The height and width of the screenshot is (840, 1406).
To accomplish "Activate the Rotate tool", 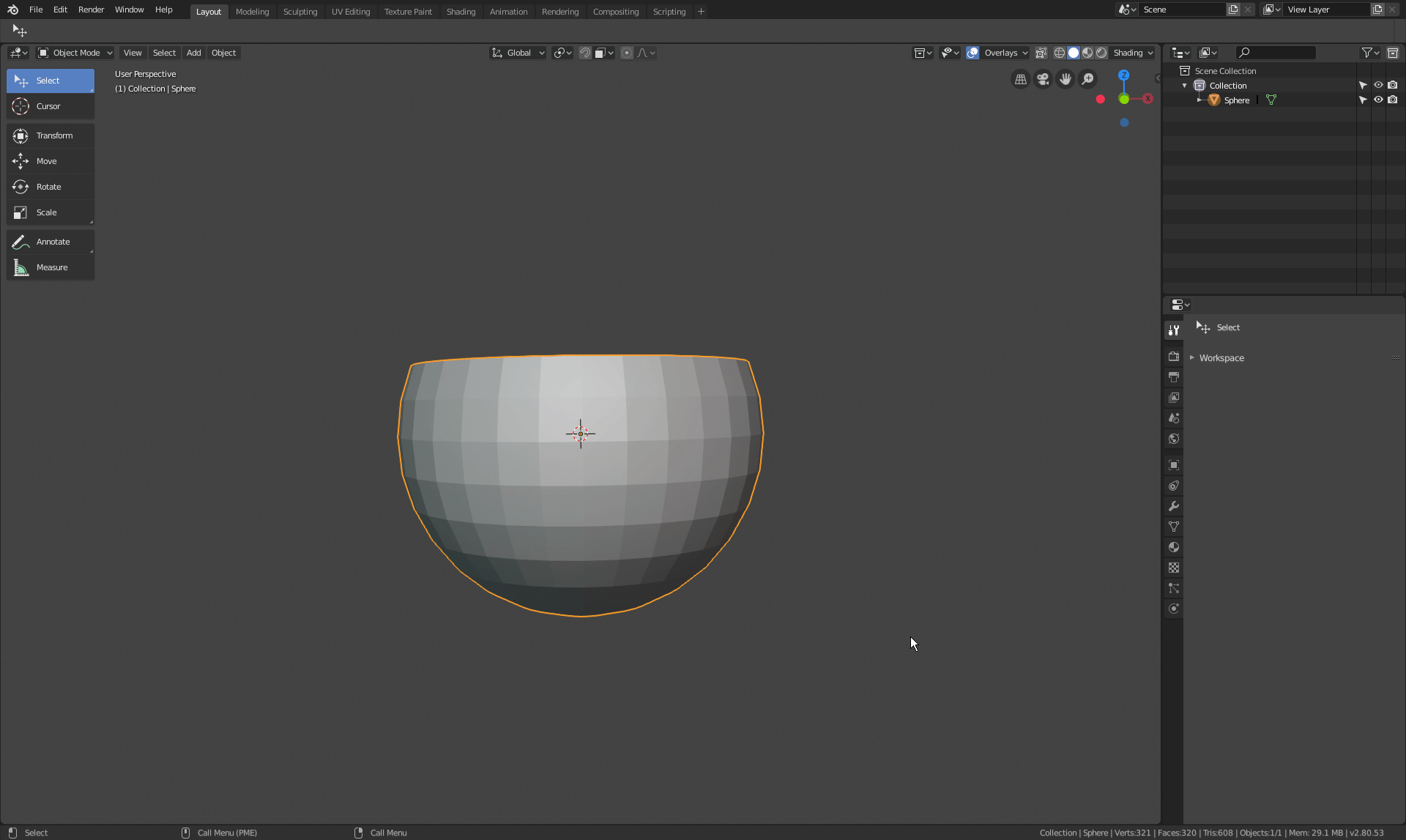I will pyautogui.click(x=50, y=187).
